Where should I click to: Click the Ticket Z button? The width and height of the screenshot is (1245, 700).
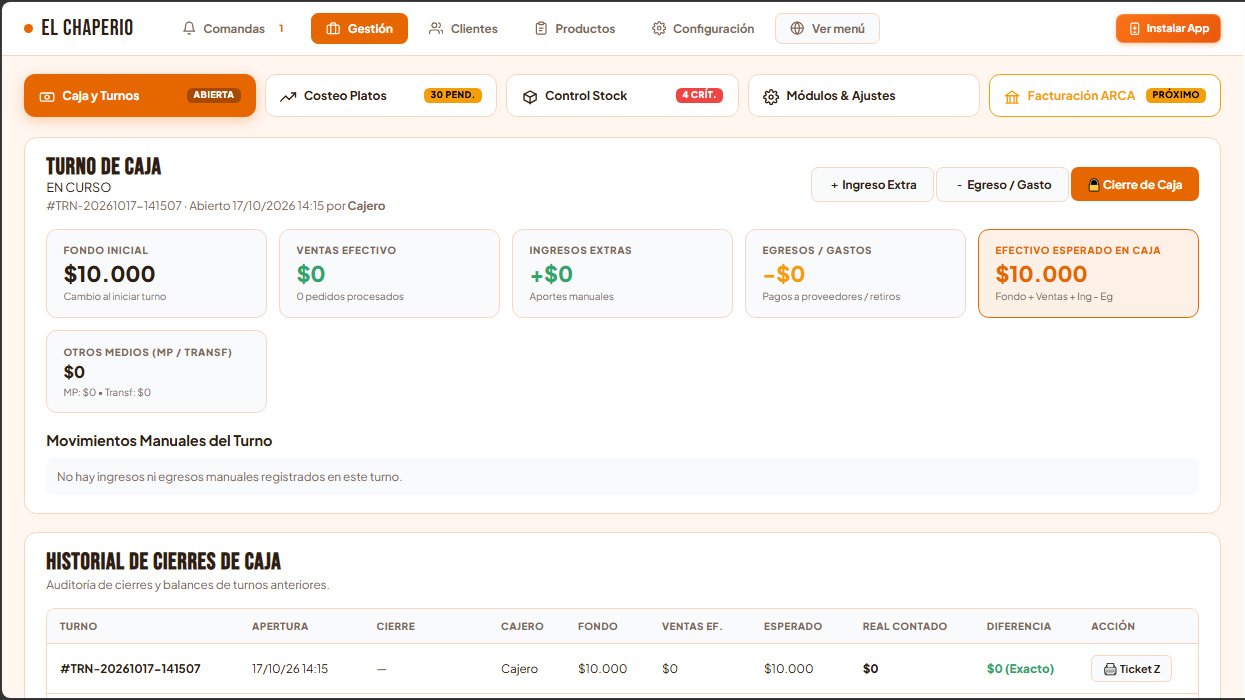click(x=1131, y=669)
